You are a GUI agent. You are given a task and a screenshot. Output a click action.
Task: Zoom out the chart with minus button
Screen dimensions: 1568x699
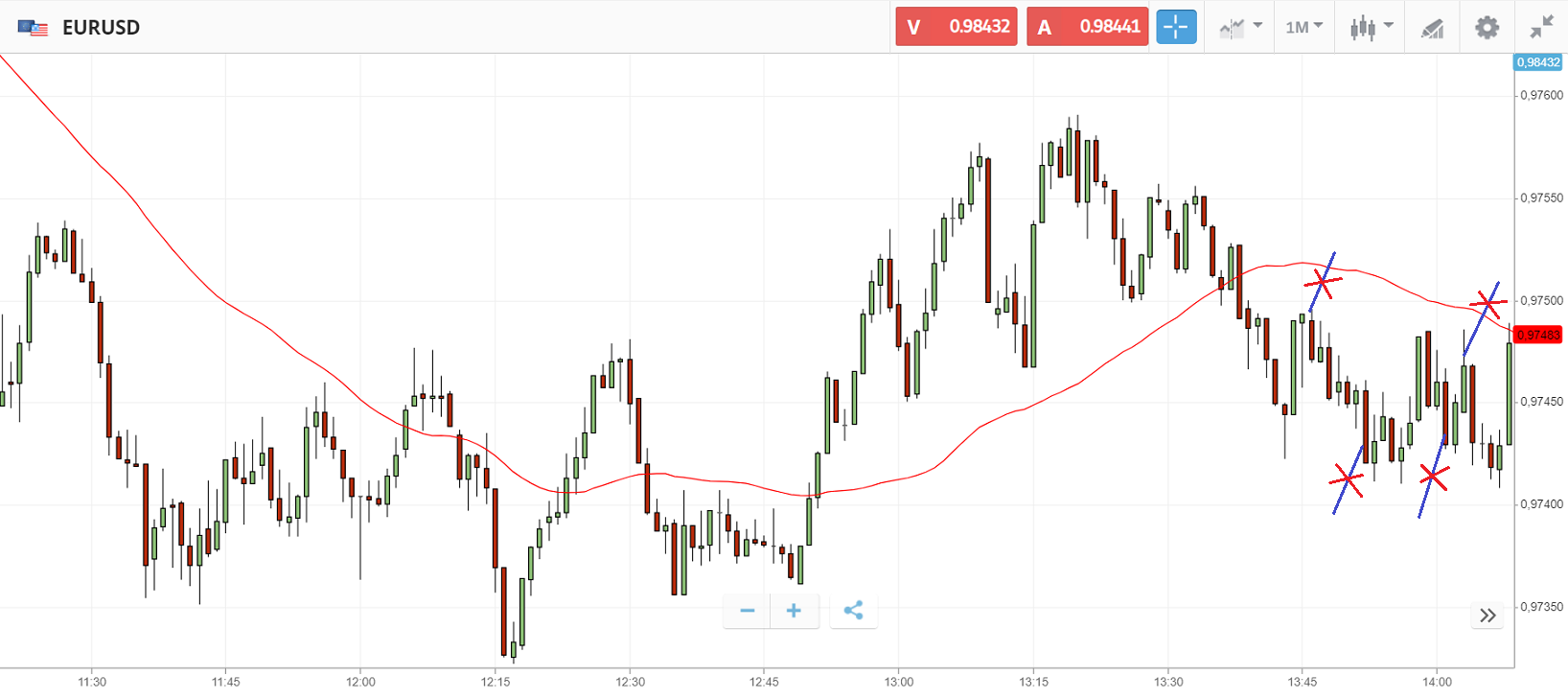(x=748, y=611)
